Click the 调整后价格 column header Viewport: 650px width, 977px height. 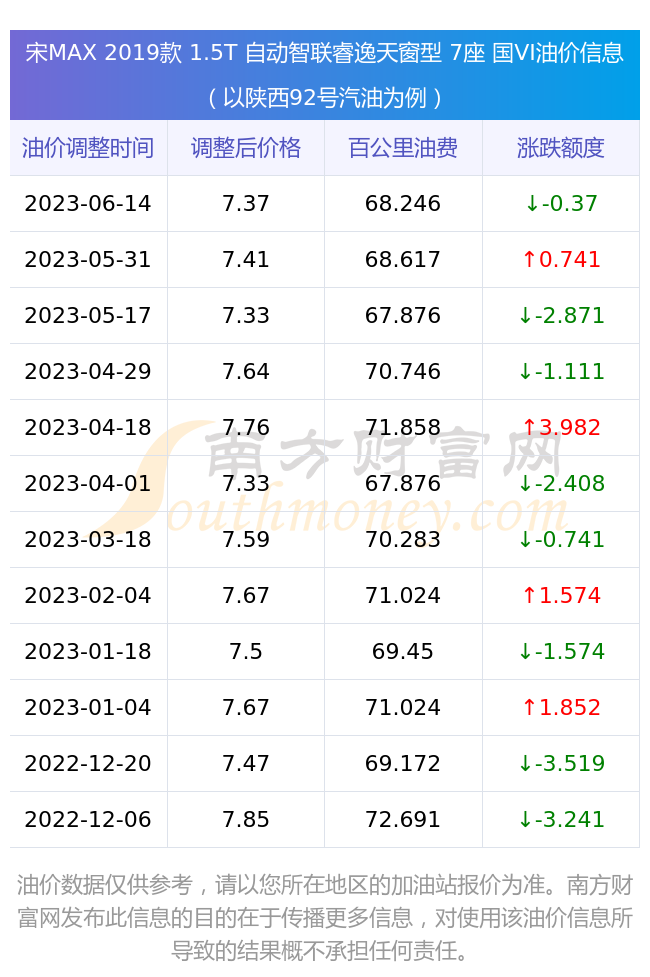click(x=246, y=148)
